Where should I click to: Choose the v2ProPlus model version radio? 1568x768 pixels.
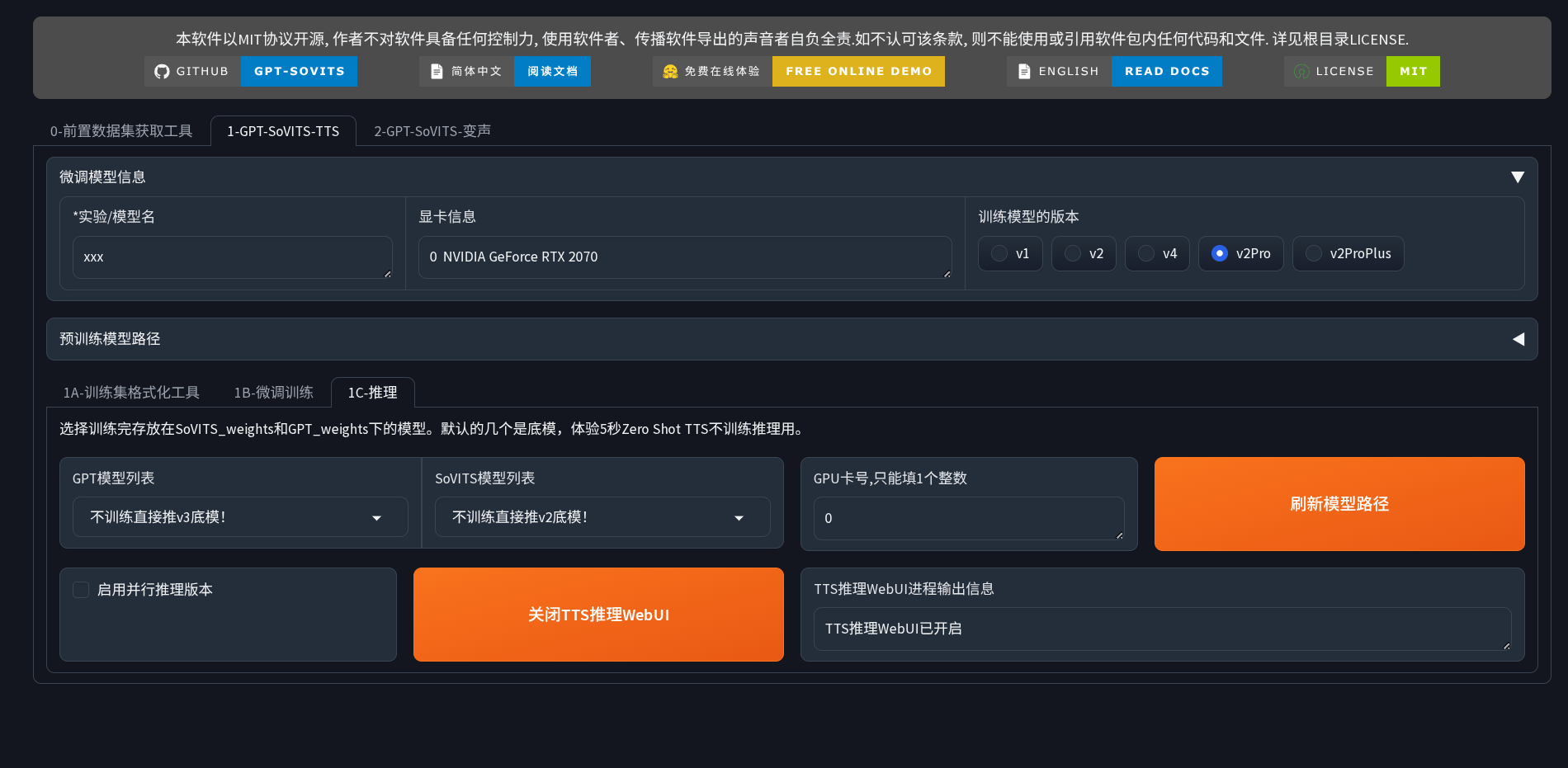tap(1348, 253)
